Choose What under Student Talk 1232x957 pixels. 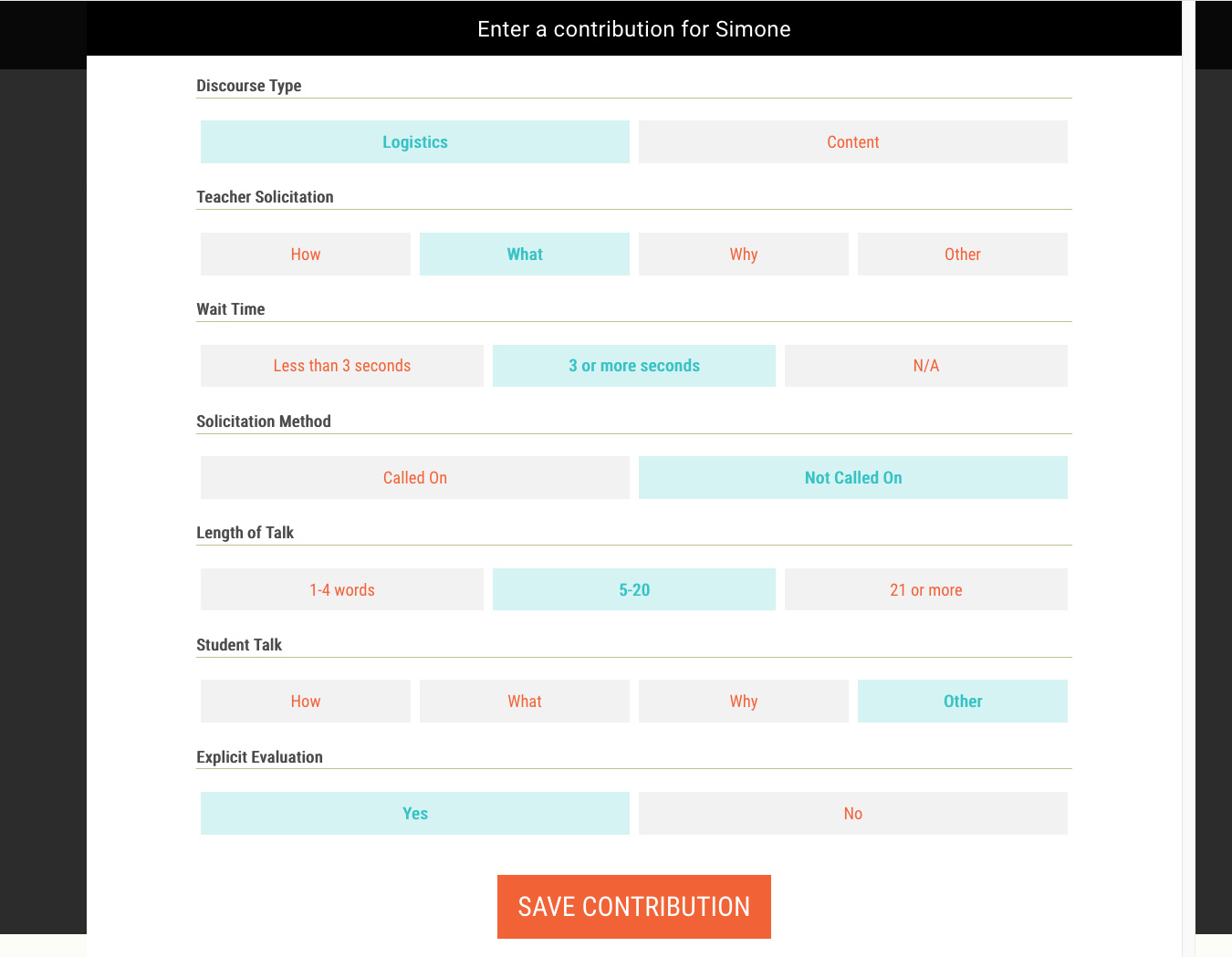coord(525,702)
